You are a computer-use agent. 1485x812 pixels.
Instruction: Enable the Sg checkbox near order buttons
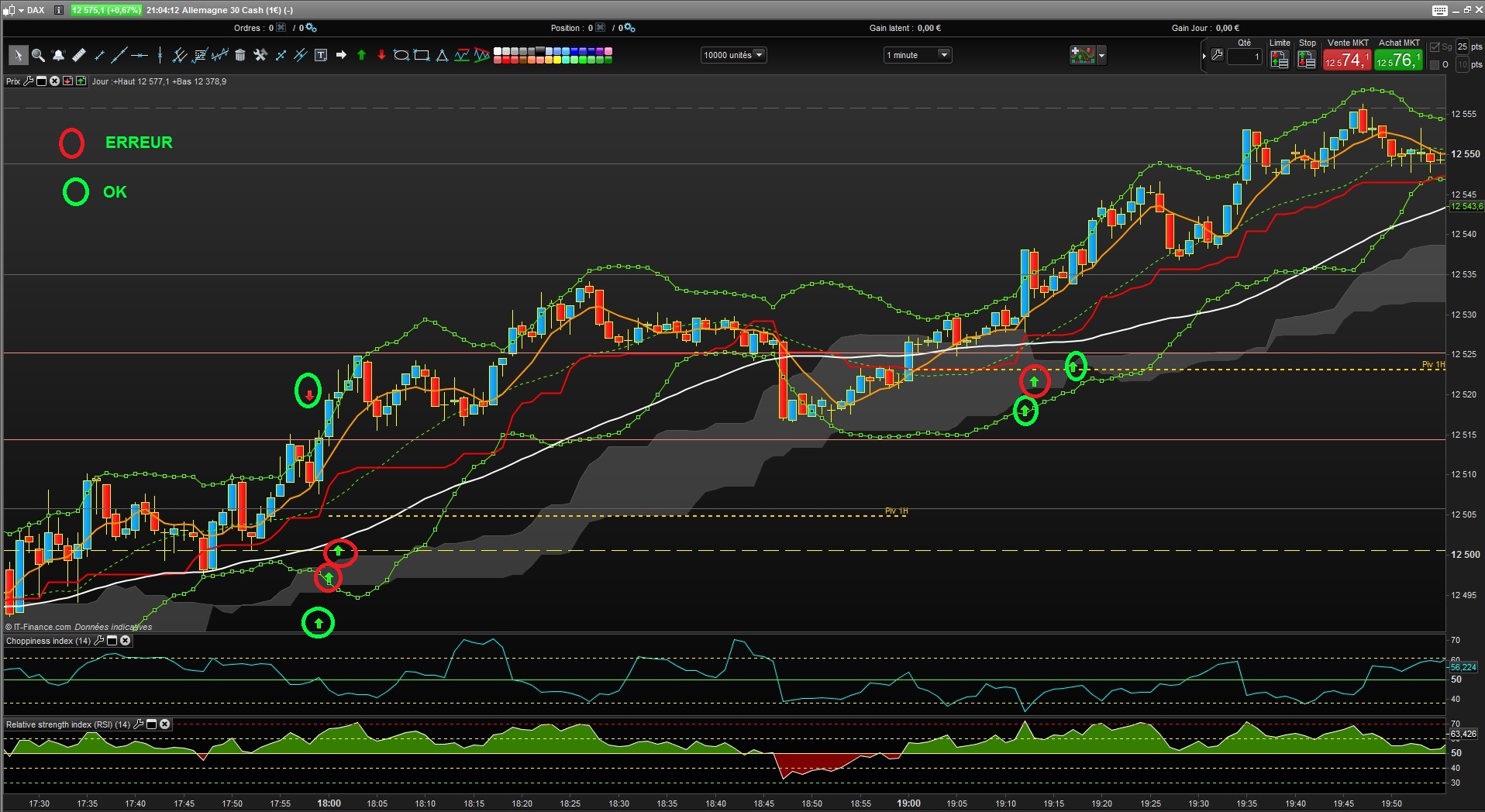pos(1434,48)
